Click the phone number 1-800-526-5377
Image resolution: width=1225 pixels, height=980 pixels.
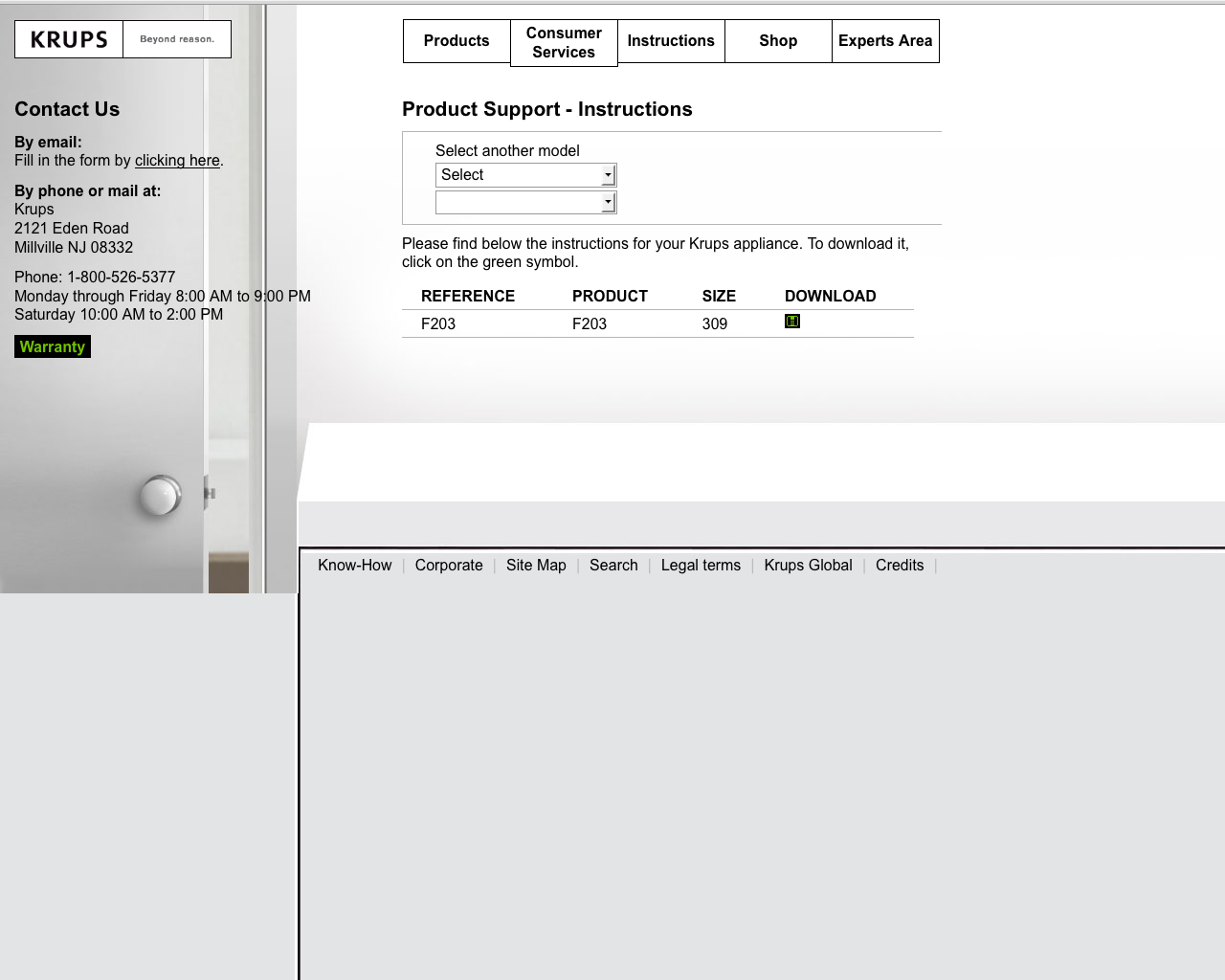click(x=122, y=278)
